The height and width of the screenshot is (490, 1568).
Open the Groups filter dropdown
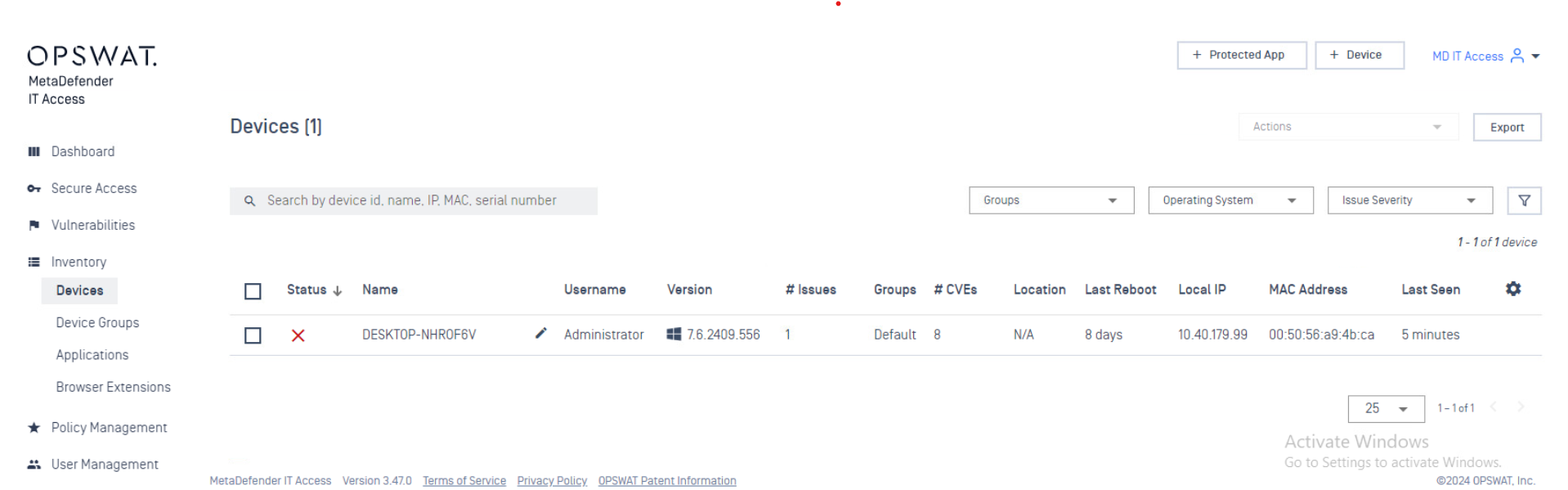tap(1051, 200)
